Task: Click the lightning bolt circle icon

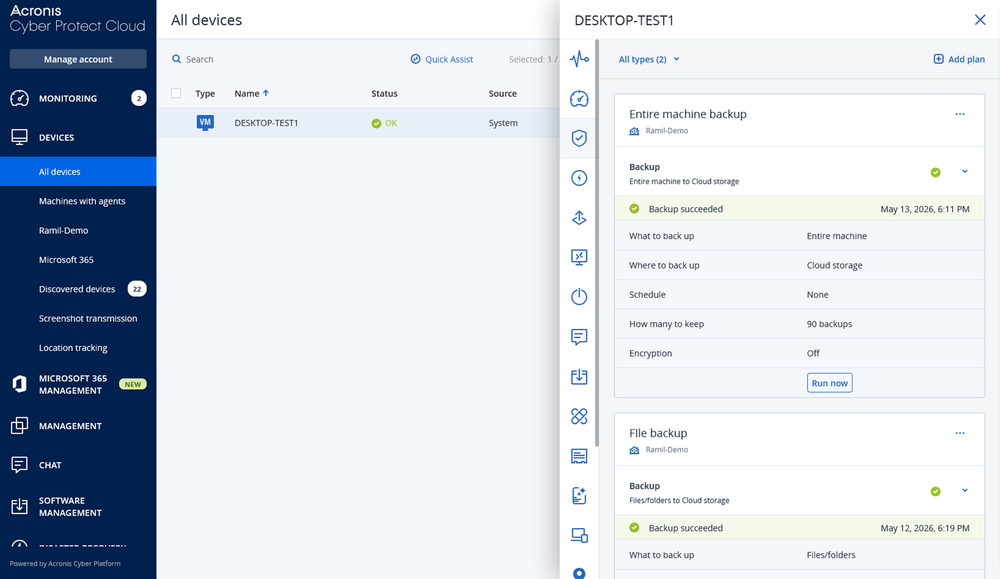Action: [579, 178]
